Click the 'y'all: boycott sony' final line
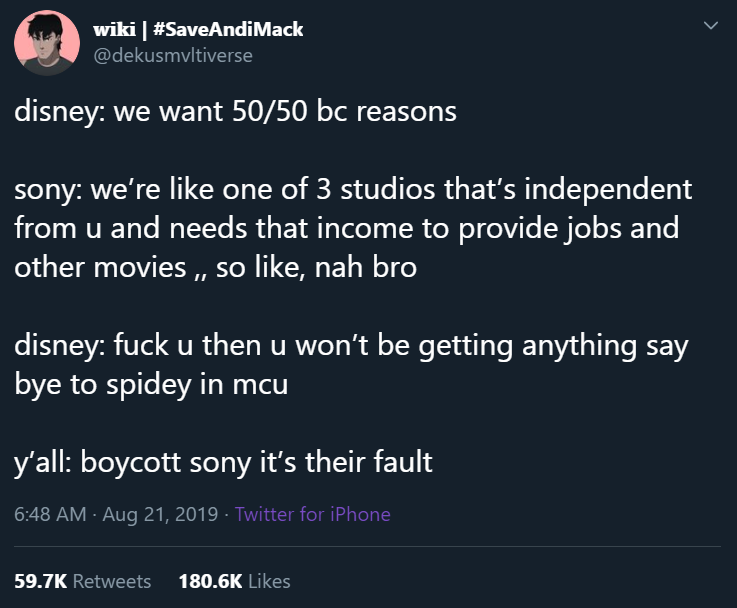Screen dimensions: 737x608 pos(223,462)
